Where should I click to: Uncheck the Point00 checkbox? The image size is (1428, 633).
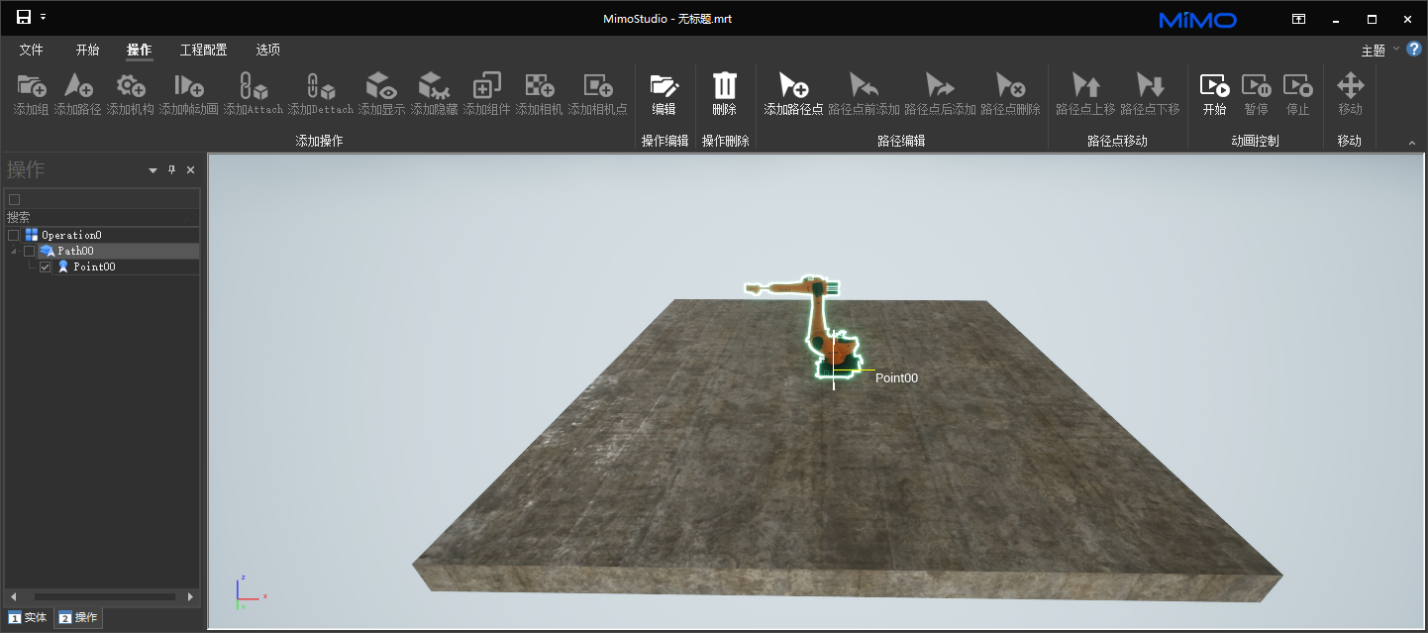click(x=45, y=267)
